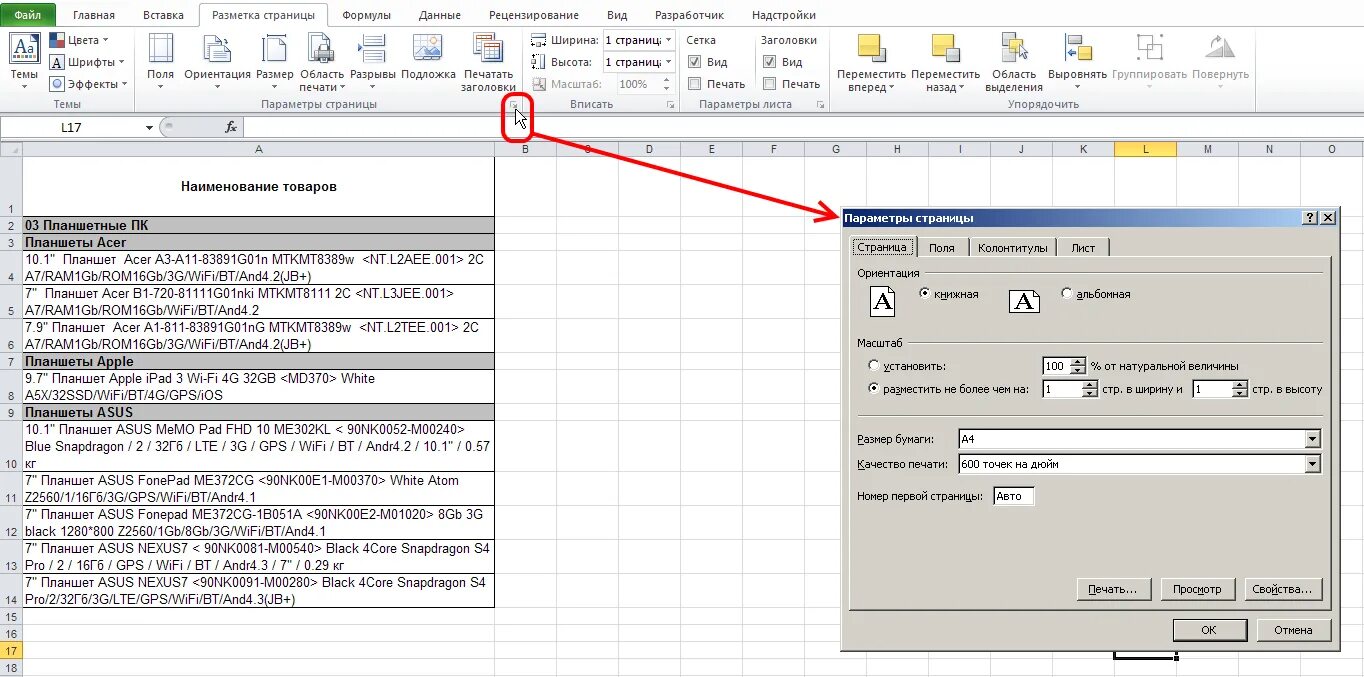Click the Размер (Size) icon
The image size is (1364, 677).
[x=274, y=48]
